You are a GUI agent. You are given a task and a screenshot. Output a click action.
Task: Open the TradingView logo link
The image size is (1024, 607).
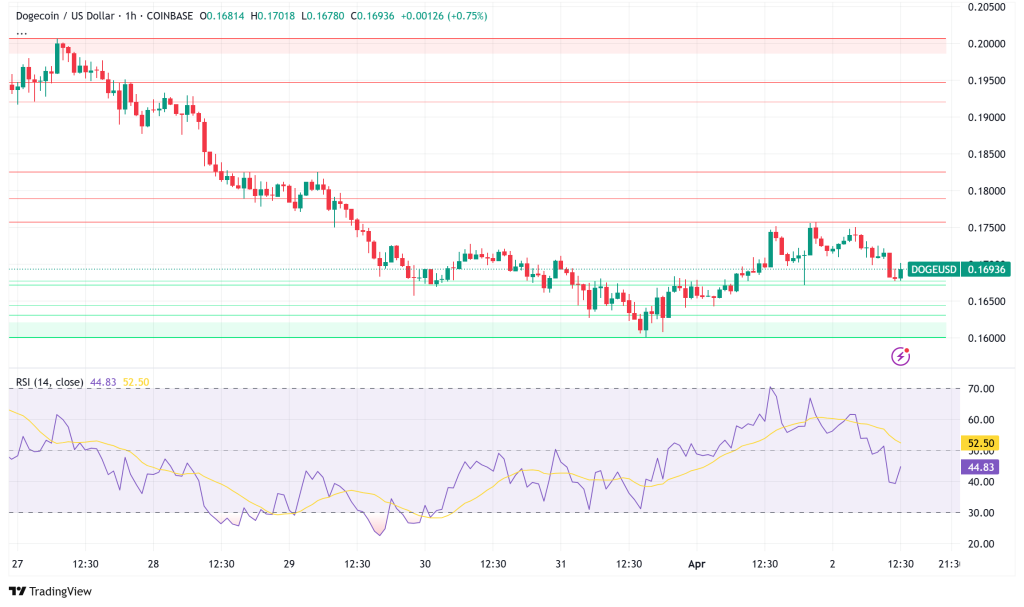[x=50, y=591]
